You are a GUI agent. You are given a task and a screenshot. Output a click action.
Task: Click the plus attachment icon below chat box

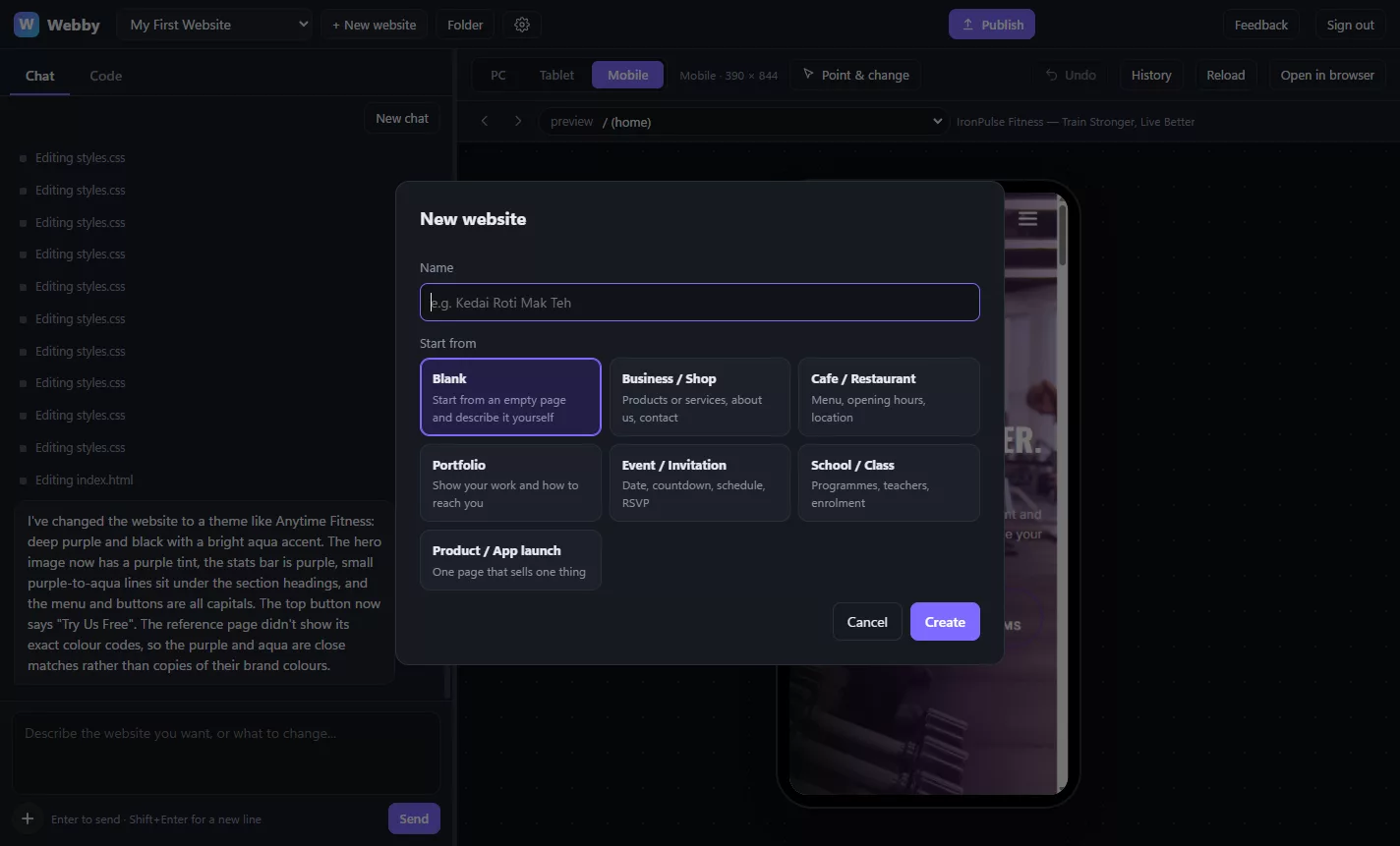point(28,818)
